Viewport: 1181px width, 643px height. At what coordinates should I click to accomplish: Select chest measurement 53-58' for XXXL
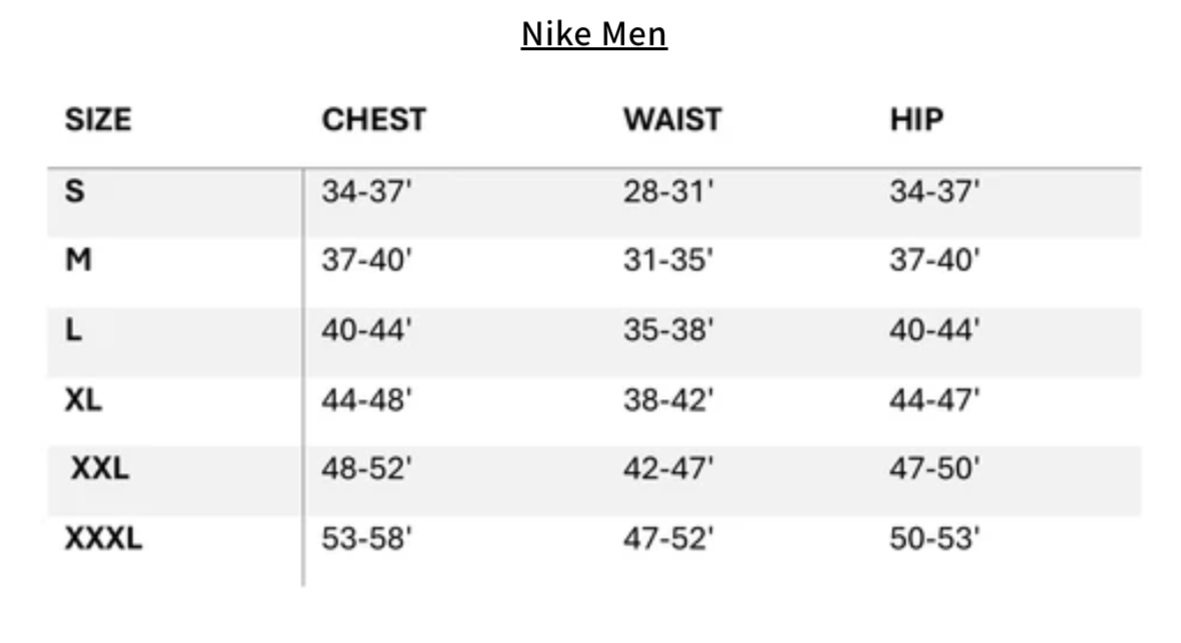pos(366,539)
